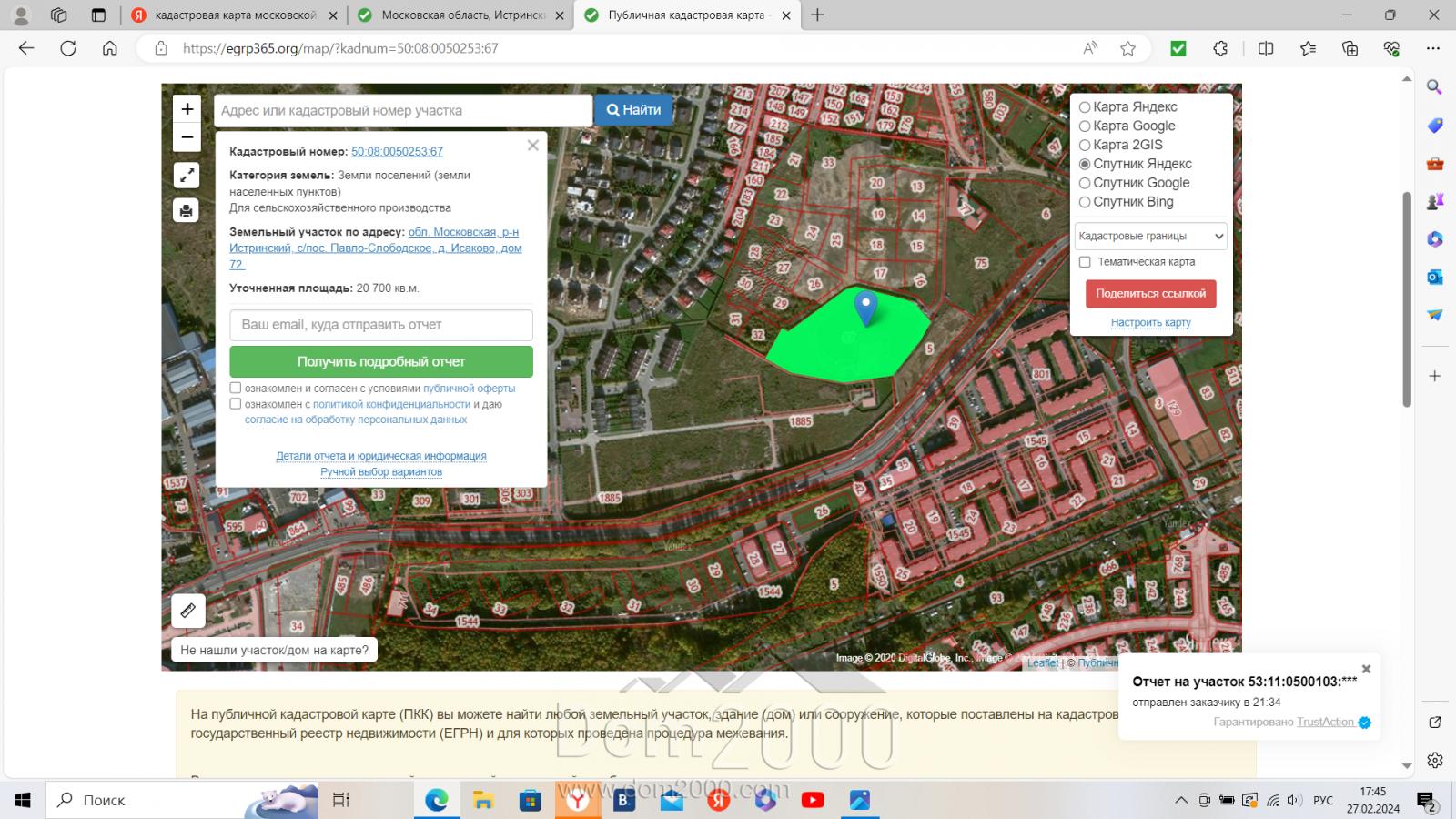Select Карта Google map layer
This screenshot has width=1456, height=819.
[1085, 126]
